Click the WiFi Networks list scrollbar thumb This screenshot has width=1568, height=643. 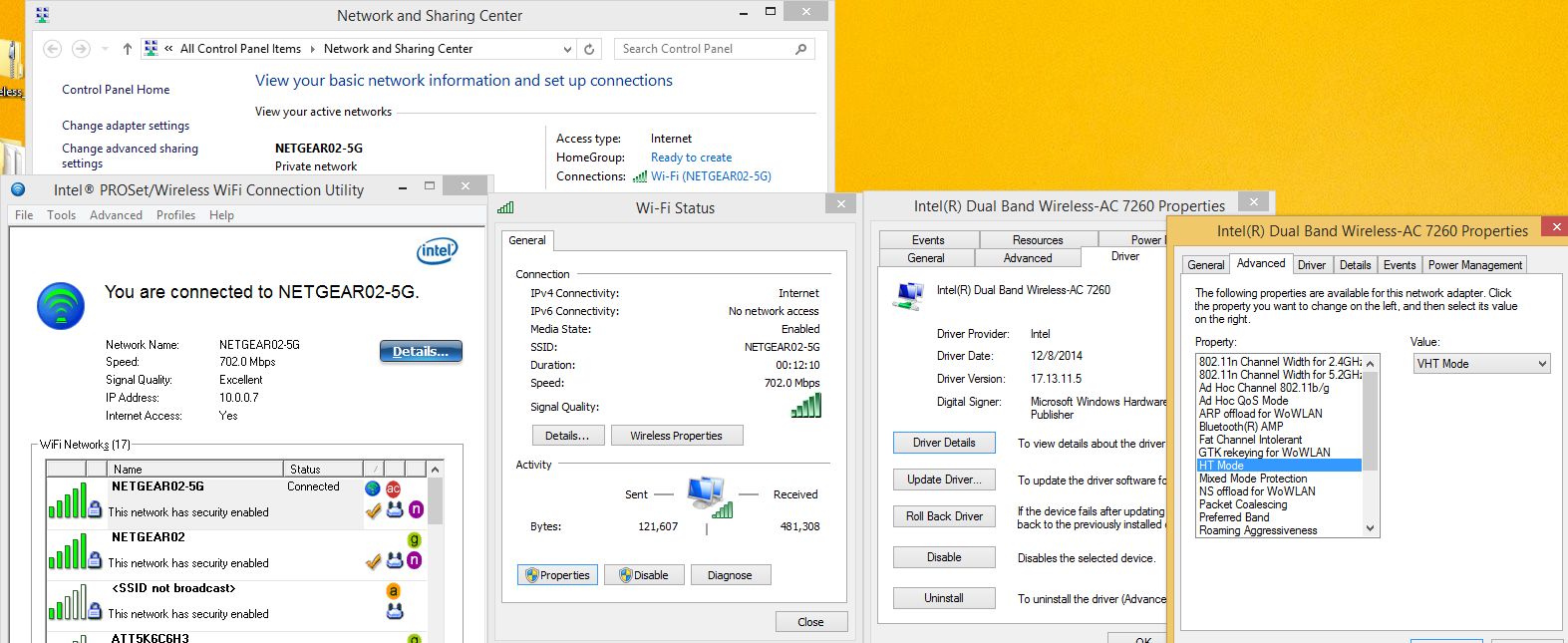pos(435,501)
